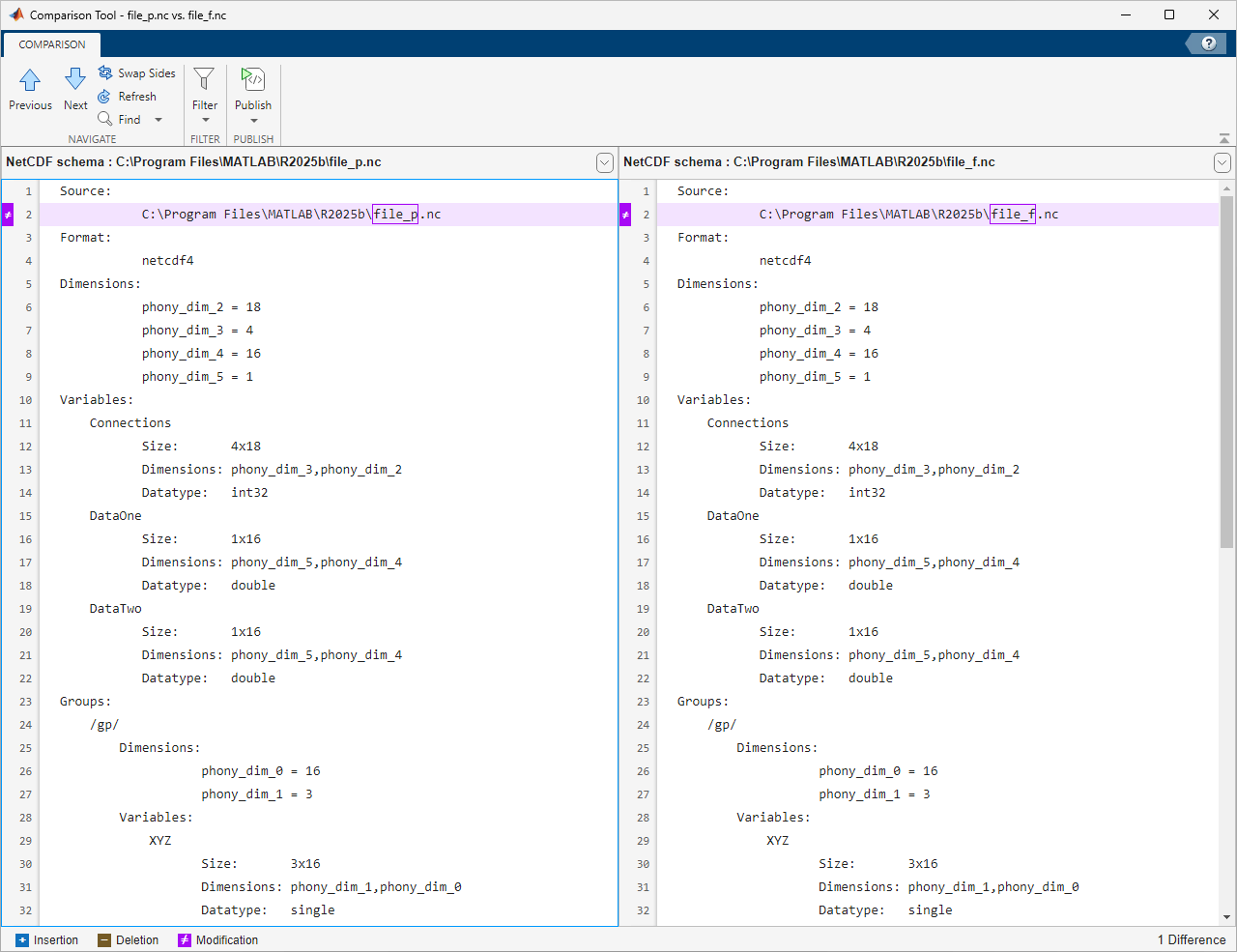This screenshot has height=952, width=1237.
Task: Click the modification marker beside line 2
Action: pos(6,214)
